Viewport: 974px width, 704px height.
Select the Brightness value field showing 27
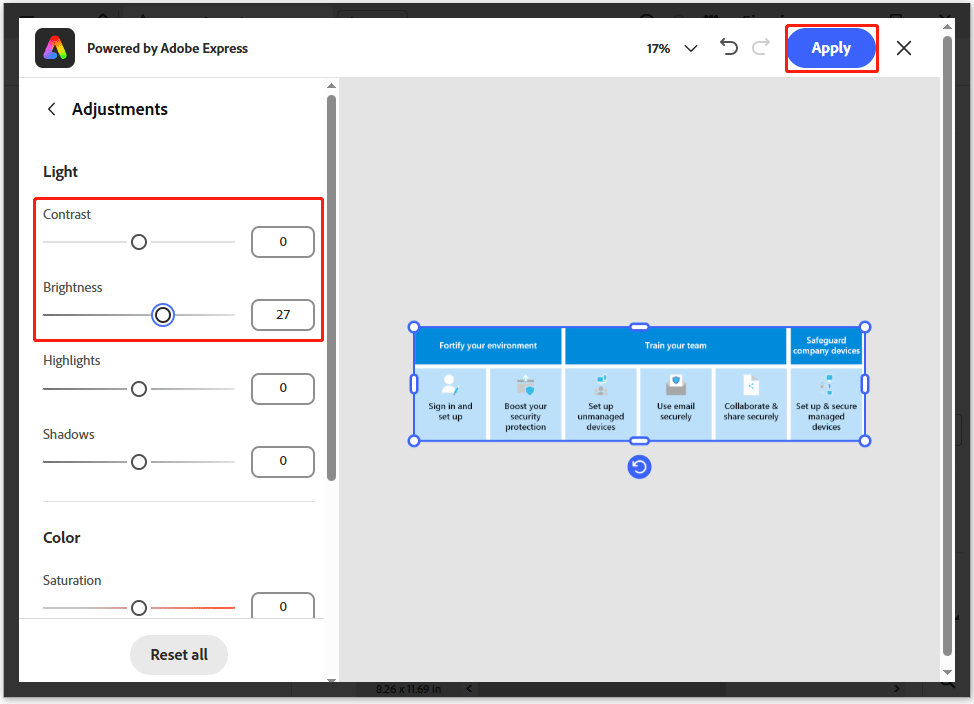pos(282,314)
